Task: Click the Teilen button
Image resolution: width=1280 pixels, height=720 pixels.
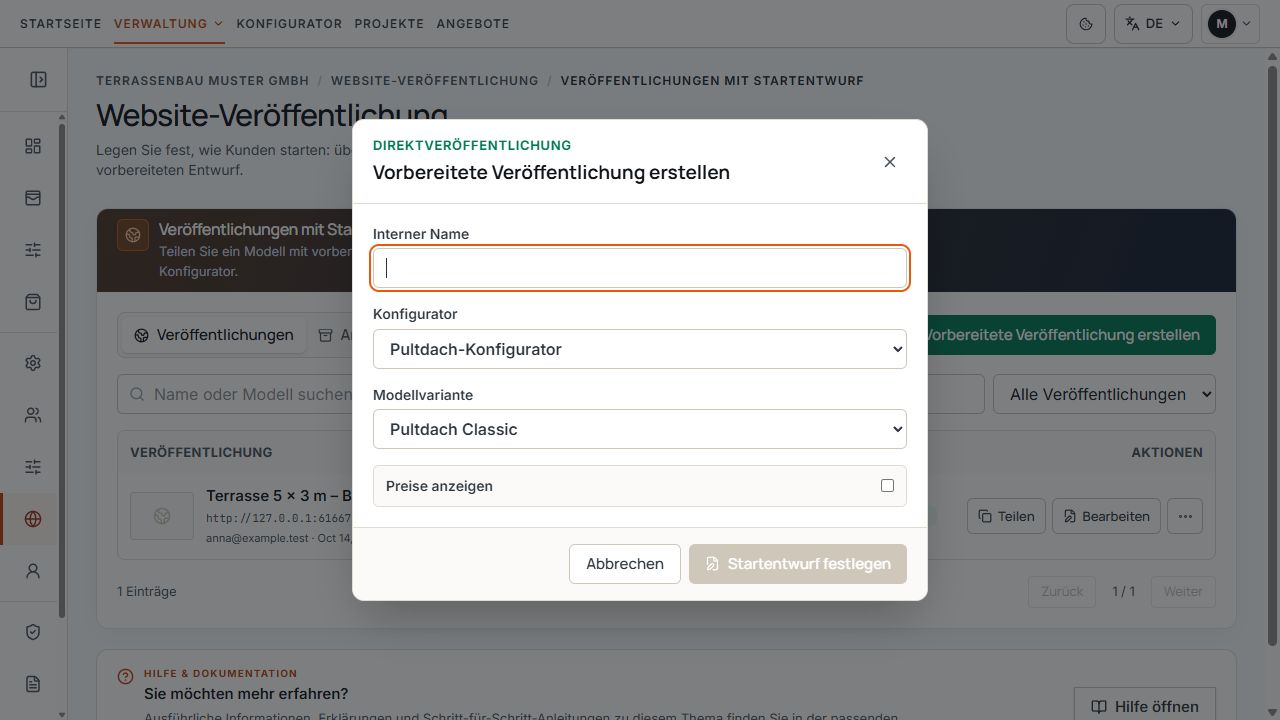Action: point(1006,517)
